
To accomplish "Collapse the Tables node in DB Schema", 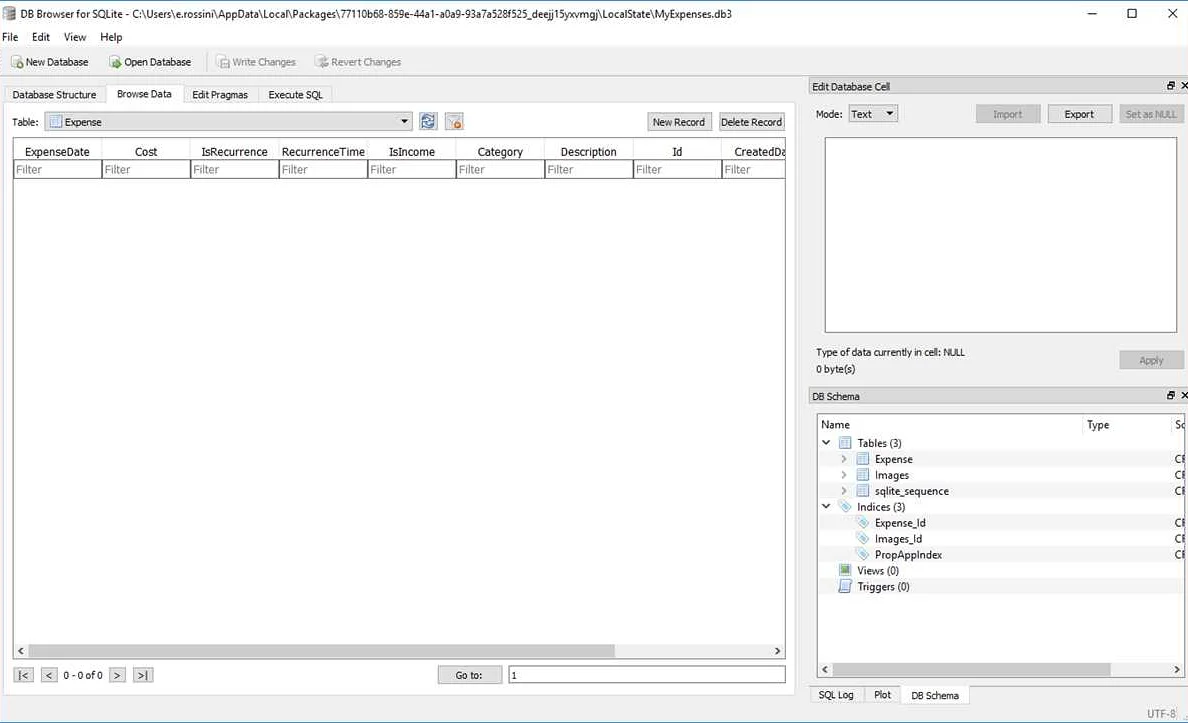I will pos(826,442).
